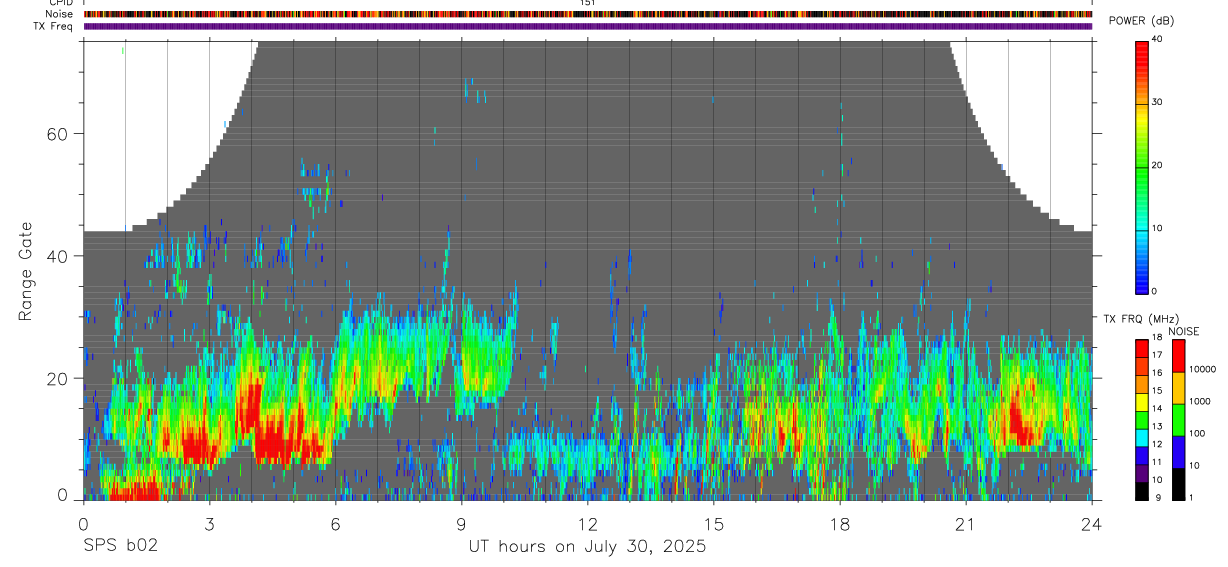Select hour 21 on the time axis
This screenshot has height=567, width=1228.
tap(966, 523)
